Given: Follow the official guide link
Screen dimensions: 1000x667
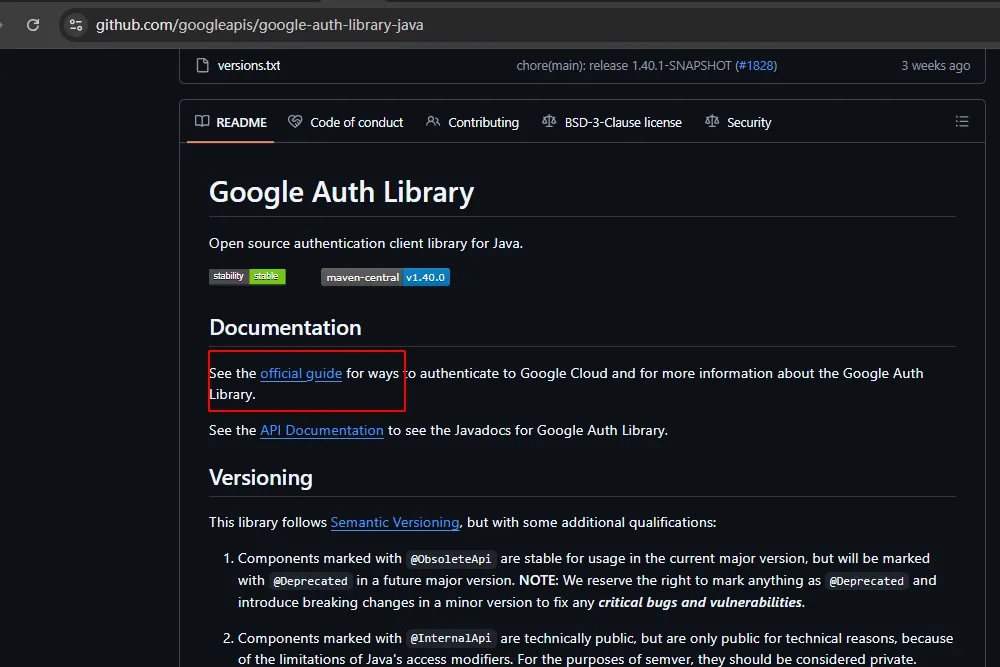Looking at the screenshot, I should pos(301,373).
